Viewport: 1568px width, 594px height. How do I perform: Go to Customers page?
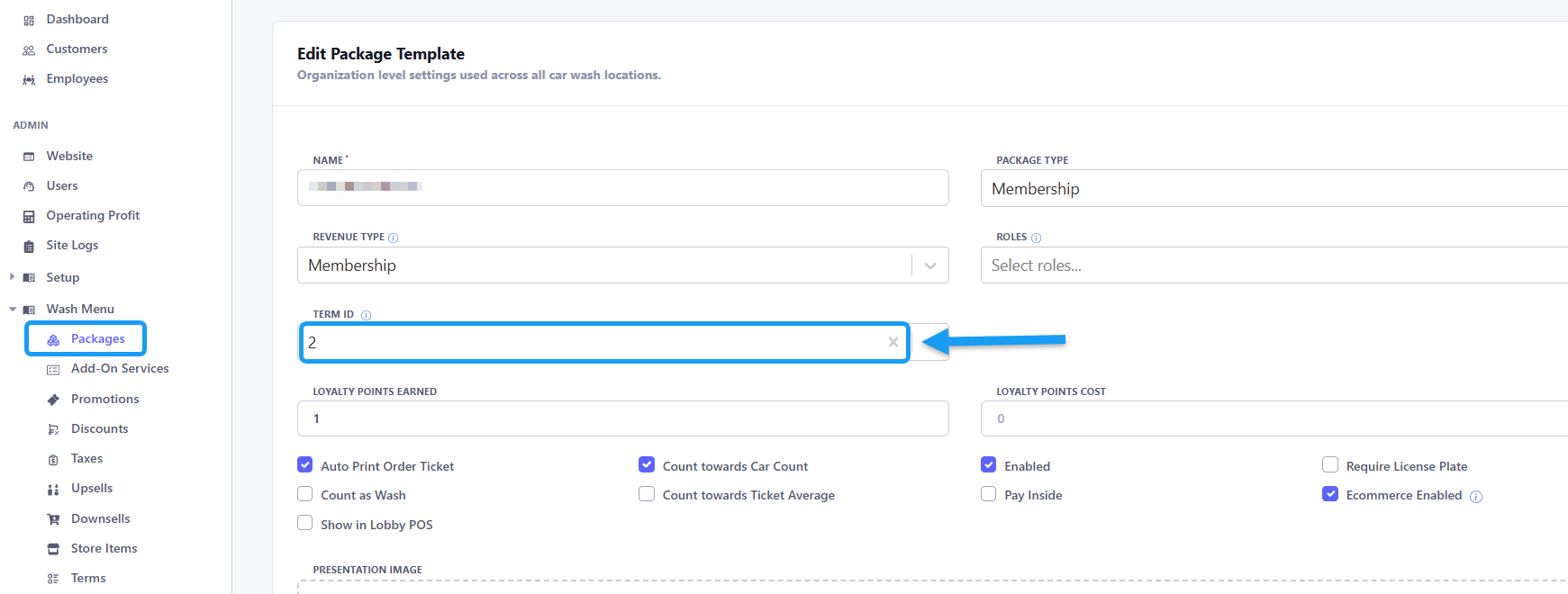[x=77, y=49]
